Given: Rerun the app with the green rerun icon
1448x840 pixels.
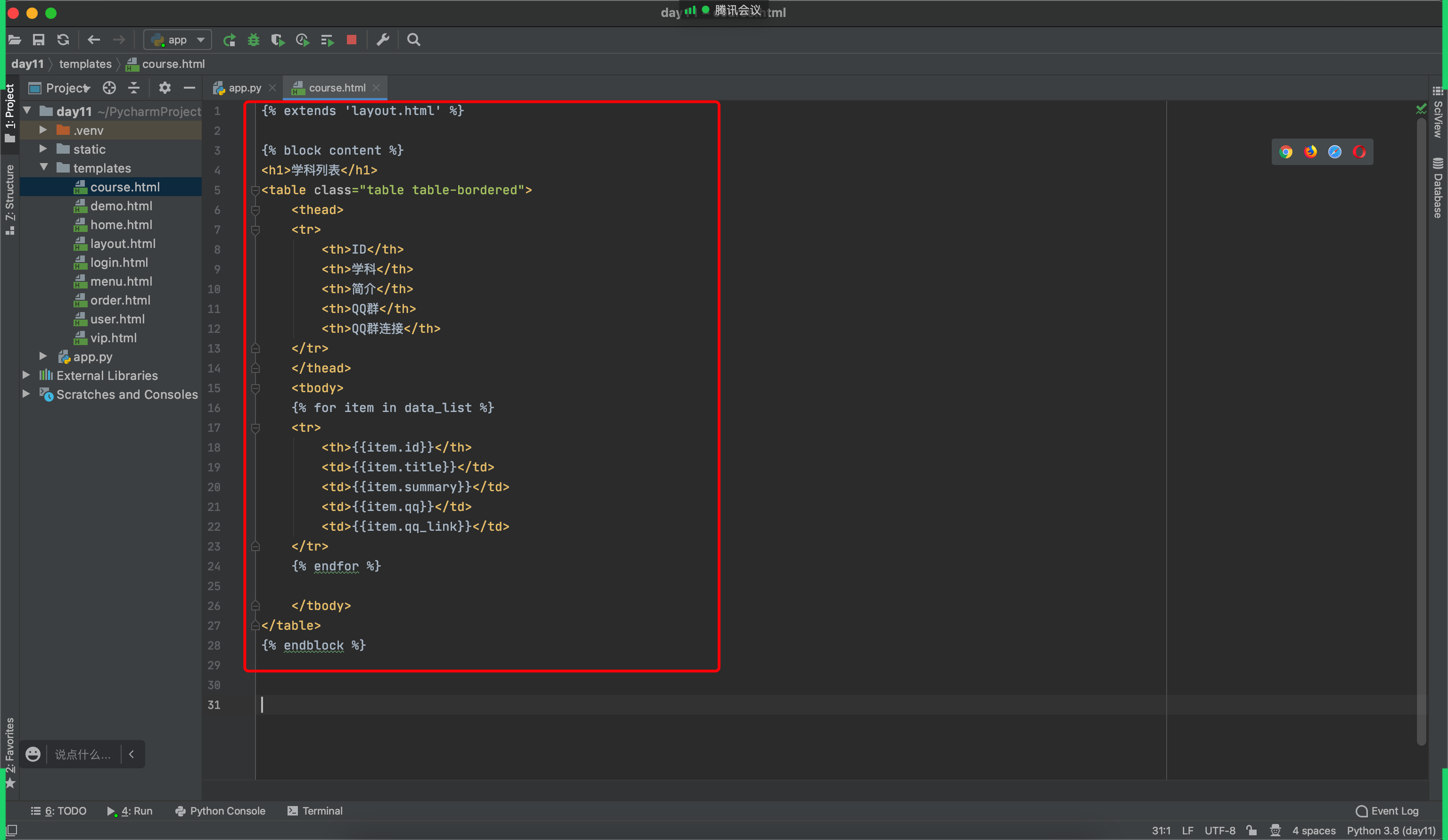Looking at the screenshot, I should (229, 40).
